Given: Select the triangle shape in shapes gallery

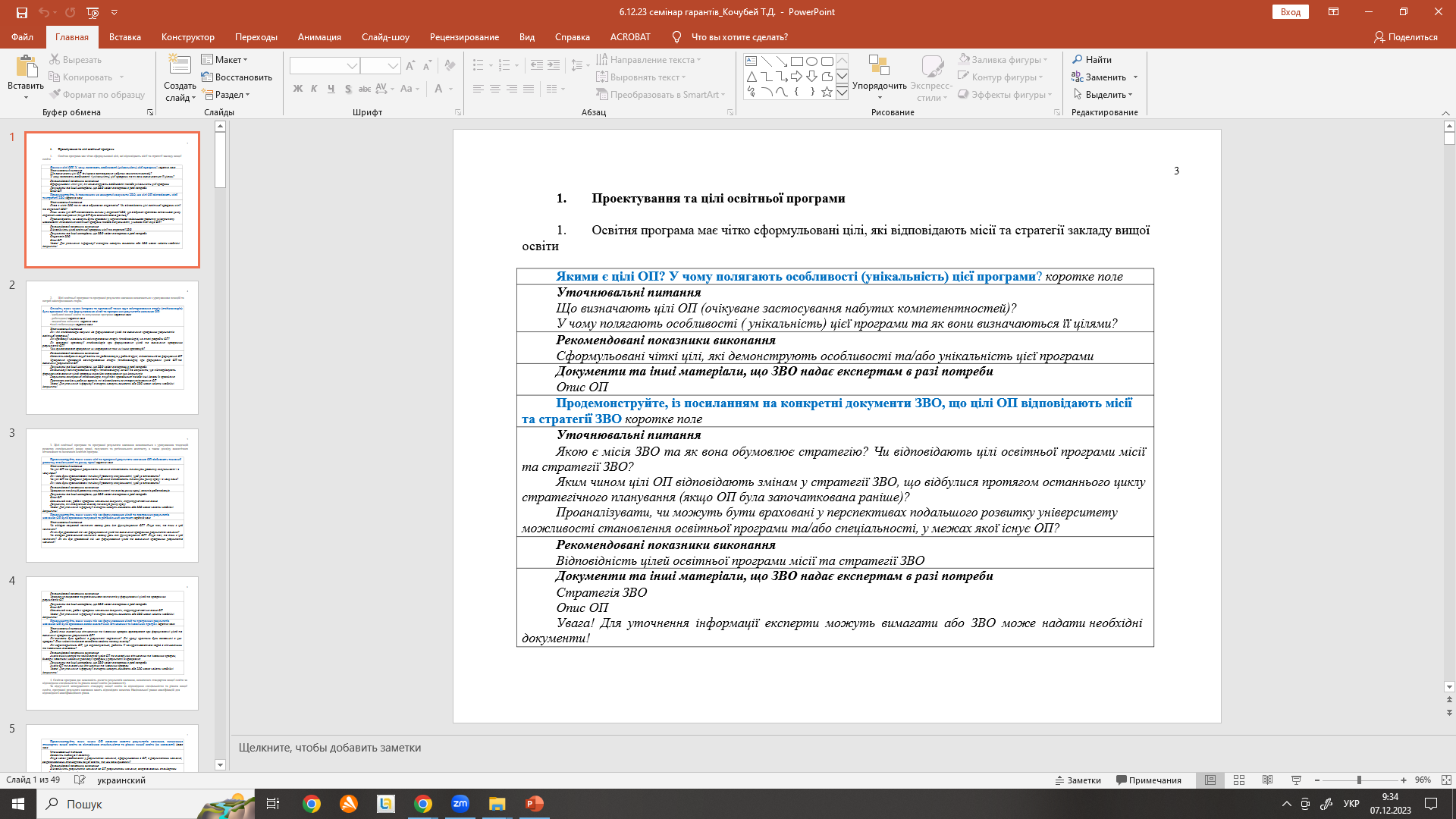Looking at the screenshot, I should pos(751,77).
